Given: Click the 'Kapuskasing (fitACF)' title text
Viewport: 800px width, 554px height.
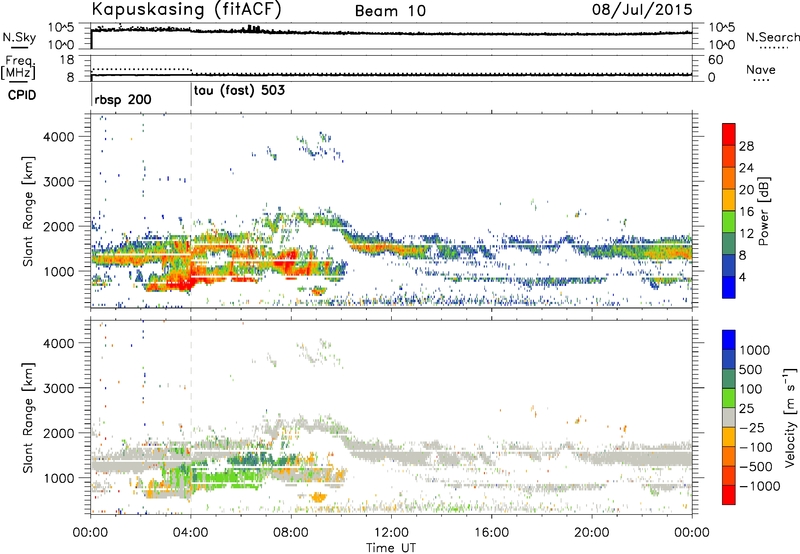Looking at the screenshot, I should [x=186, y=9].
